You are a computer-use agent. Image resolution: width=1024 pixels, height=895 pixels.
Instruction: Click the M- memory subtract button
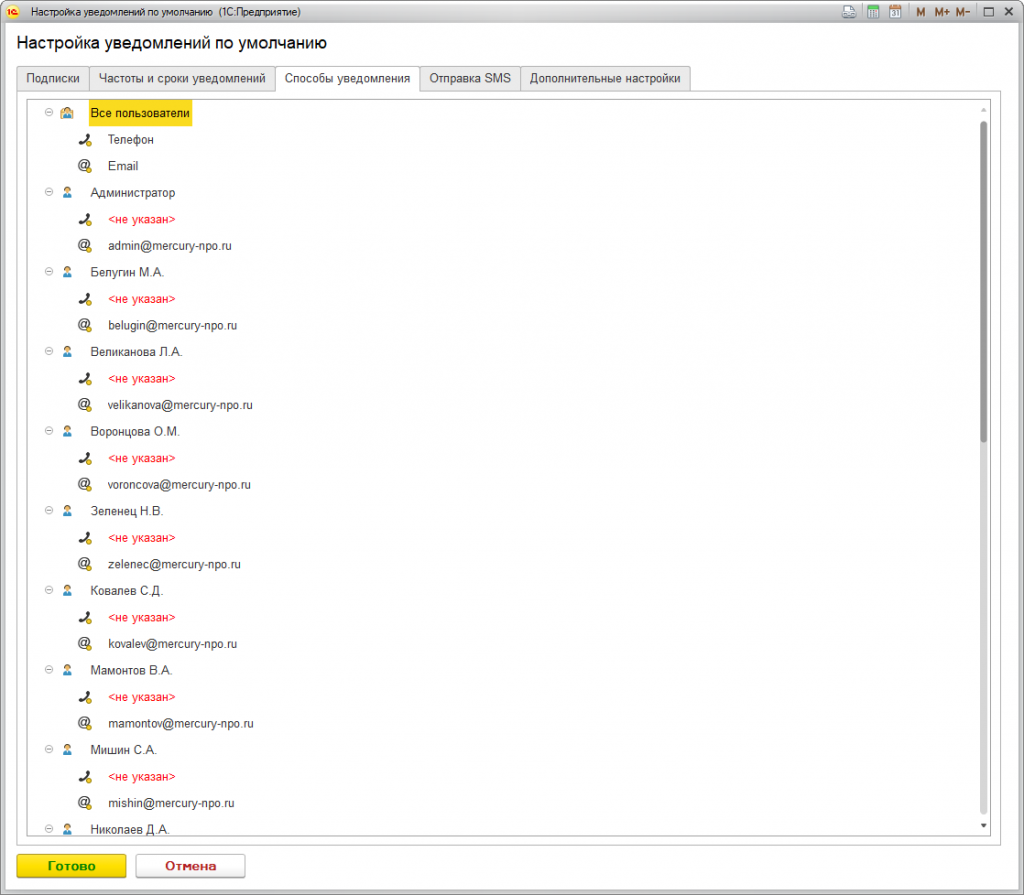point(963,12)
